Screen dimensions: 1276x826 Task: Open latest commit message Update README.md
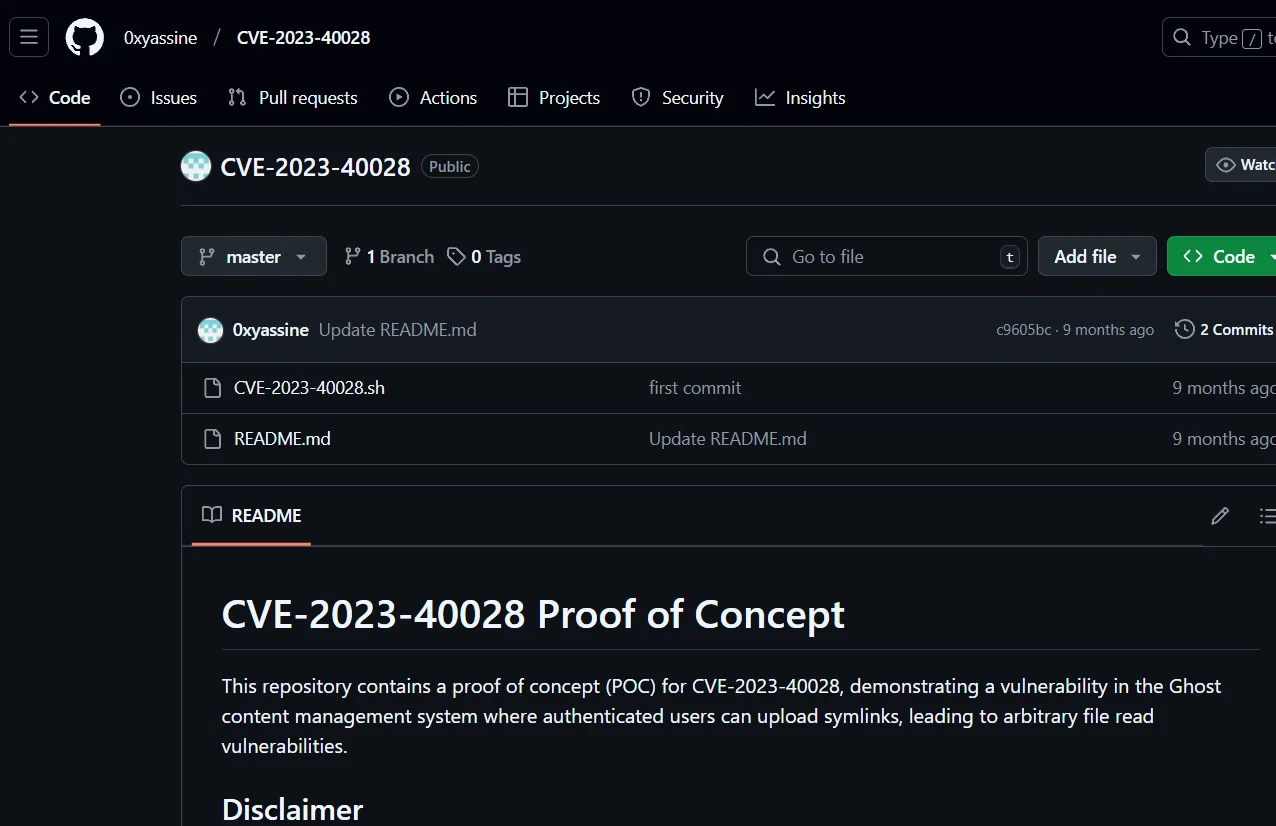tap(397, 330)
